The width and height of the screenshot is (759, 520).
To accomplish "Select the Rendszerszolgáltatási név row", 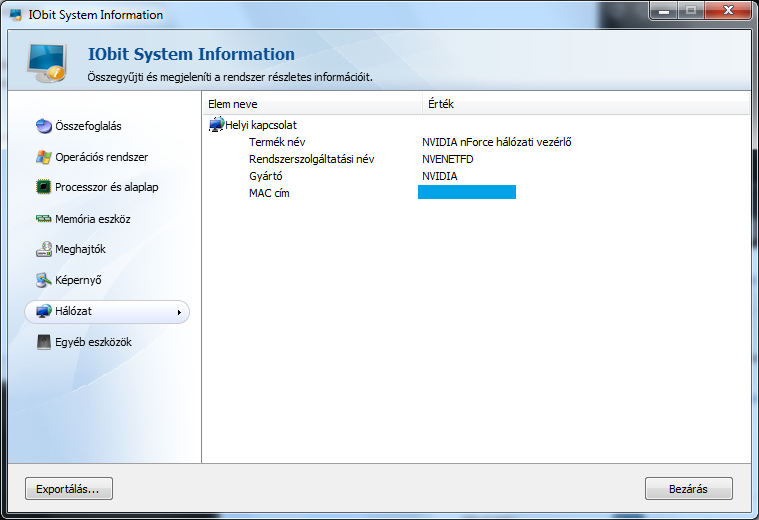I will tap(311, 159).
